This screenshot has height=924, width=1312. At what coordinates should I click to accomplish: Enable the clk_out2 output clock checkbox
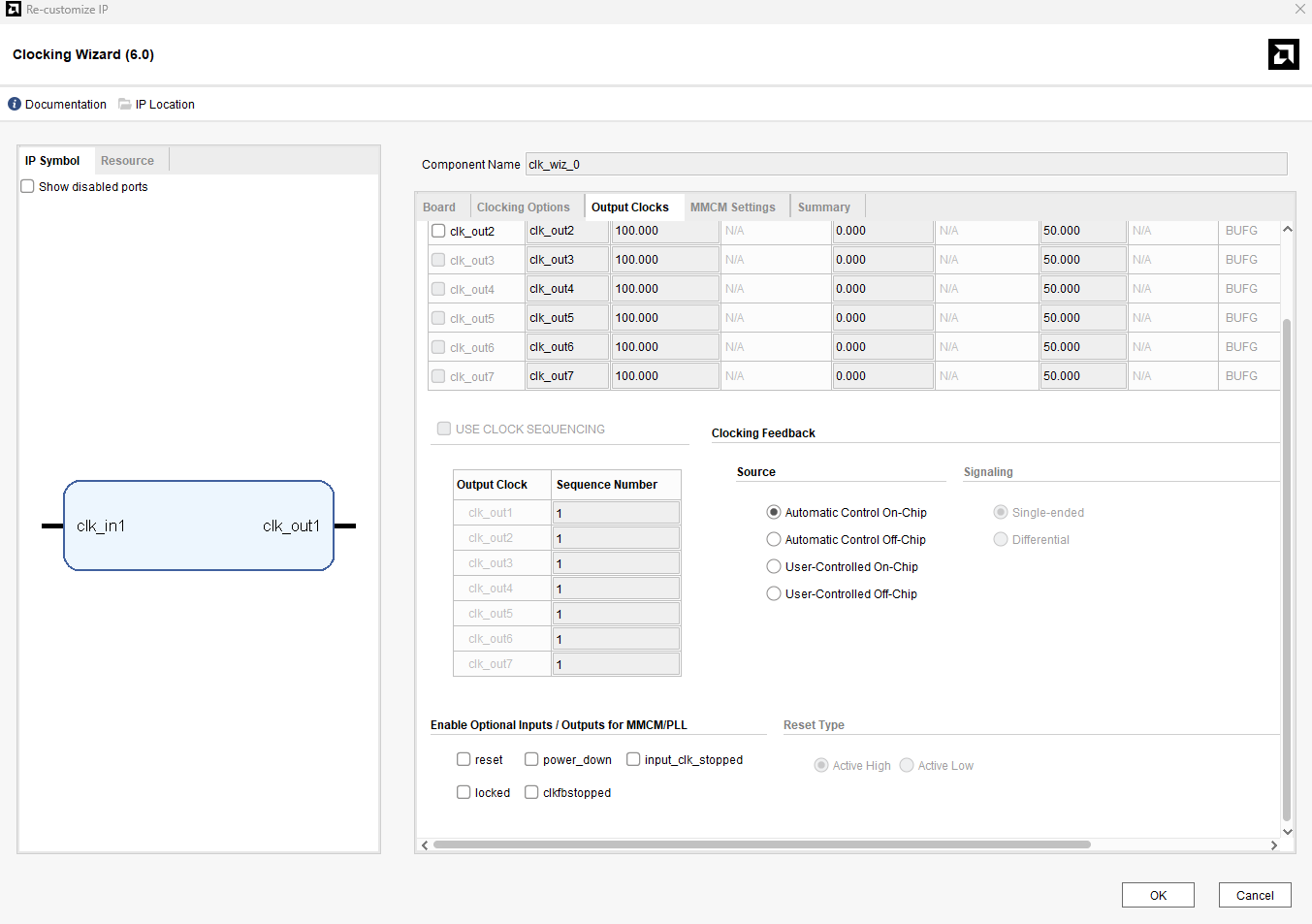[x=438, y=231]
